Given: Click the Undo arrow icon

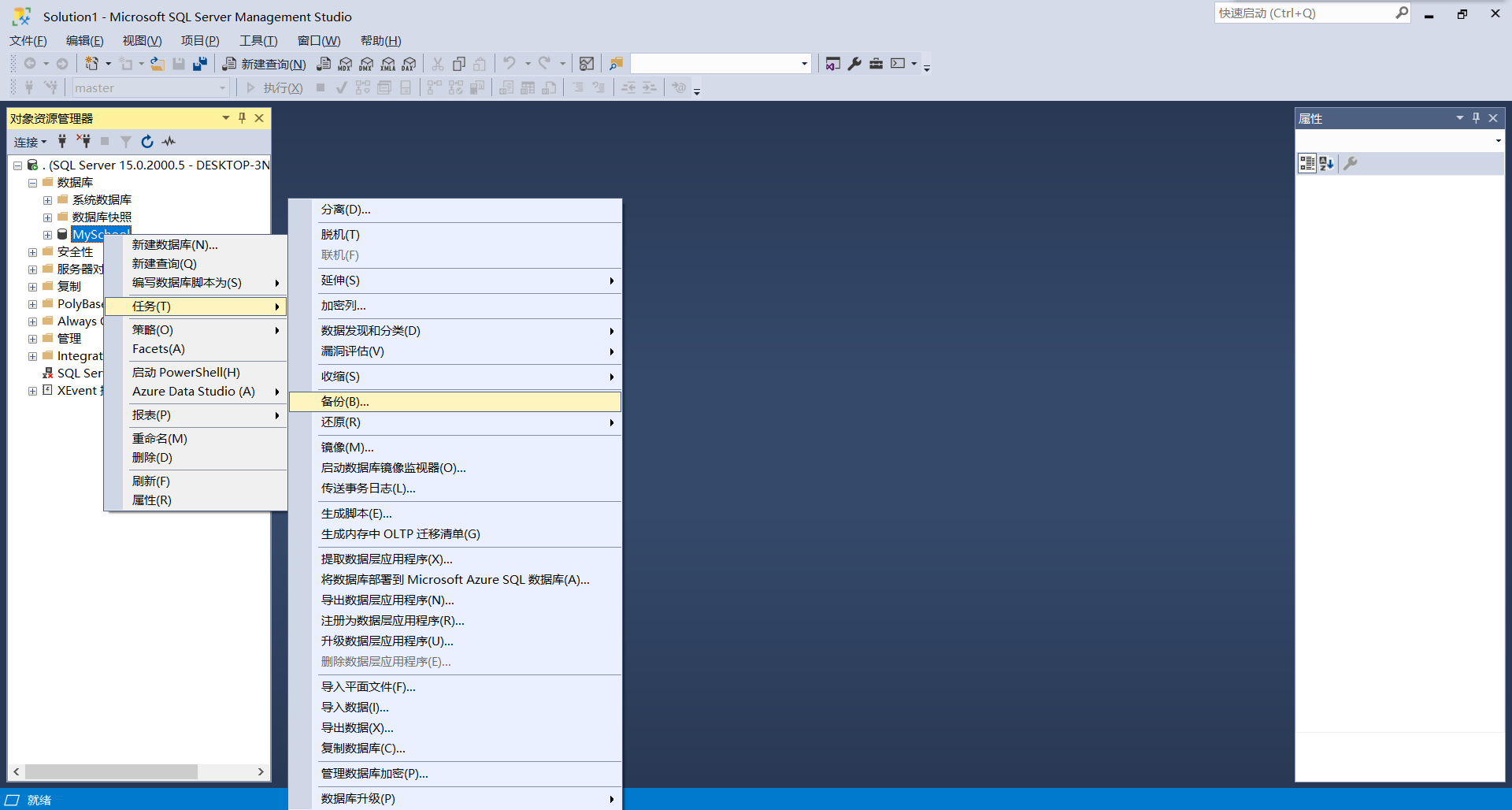Looking at the screenshot, I should (x=510, y=63).
